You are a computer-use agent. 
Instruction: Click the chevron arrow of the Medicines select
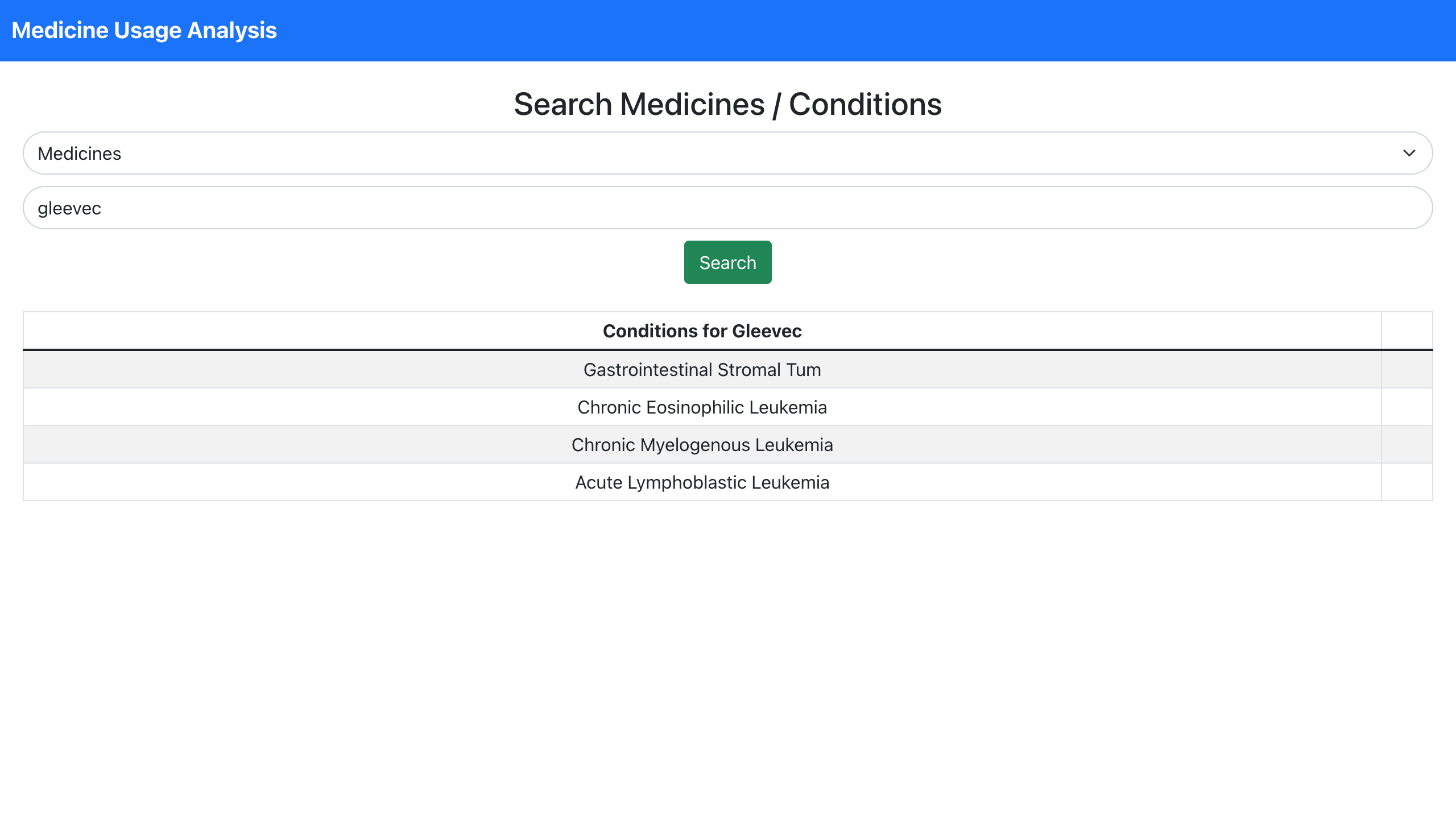[x=1409, y=153]
